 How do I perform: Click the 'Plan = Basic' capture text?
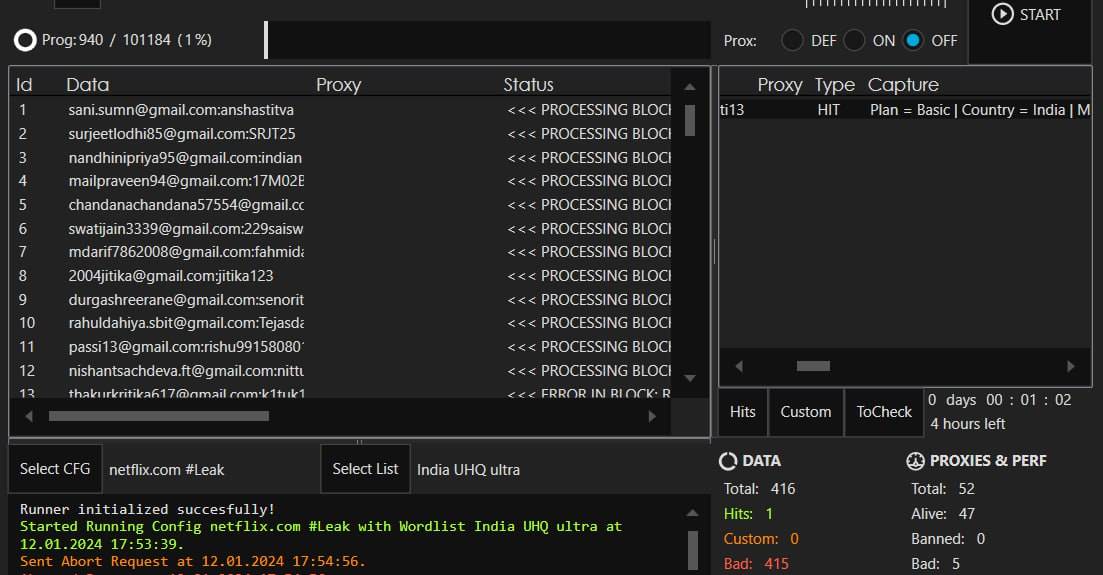coord(910,110)
